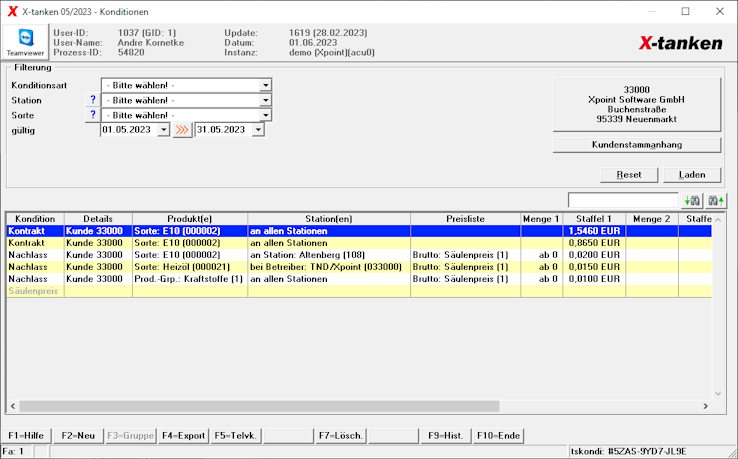The height and width of the screenshot is (459, 738).
Task: Sort by the Kondition column header
Action: (x=35, y=219)
